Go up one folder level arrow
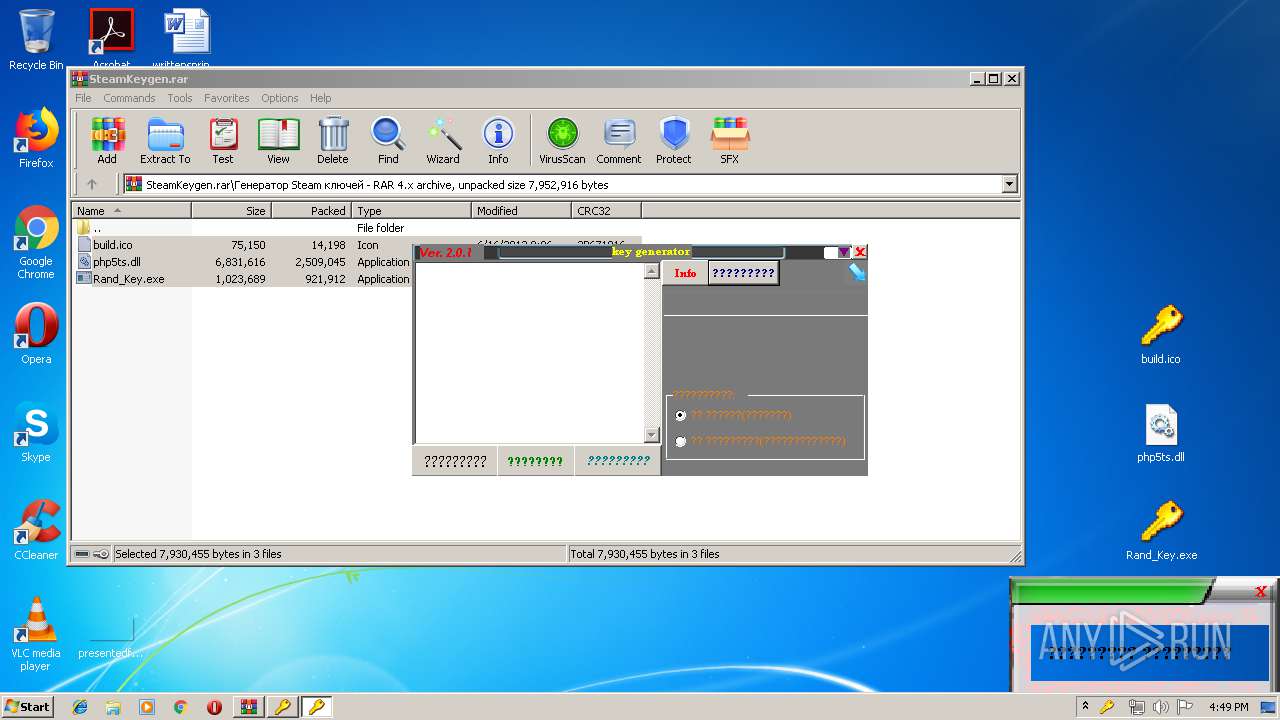1280x720 pixels. click(92, 184)
